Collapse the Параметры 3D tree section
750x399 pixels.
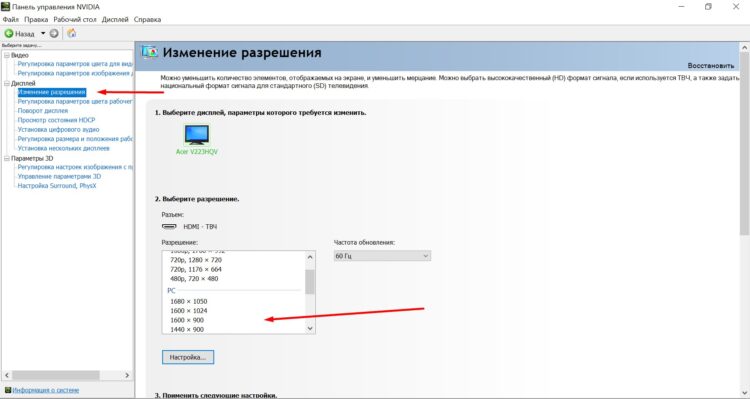click(x=7, y=158)
